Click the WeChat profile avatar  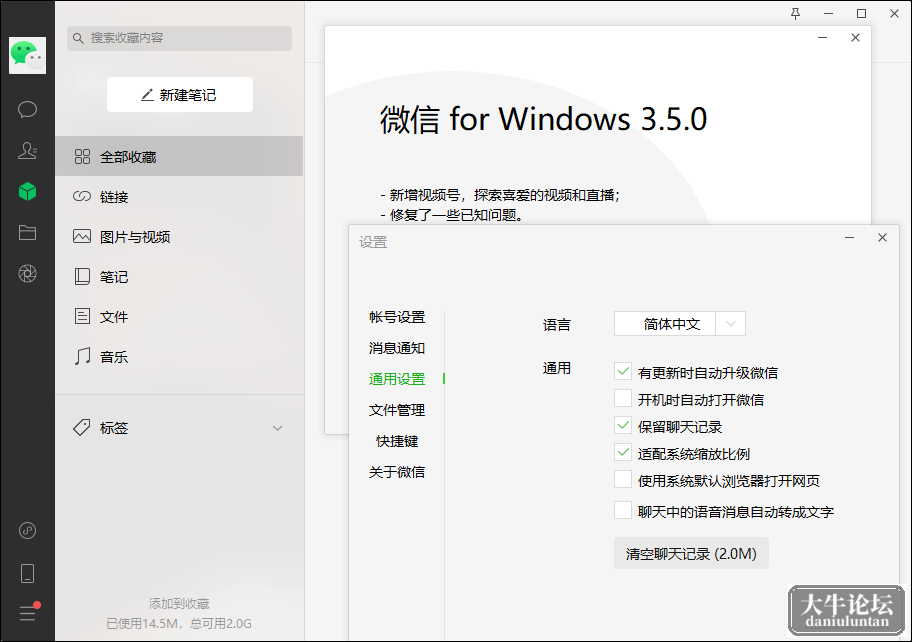[27, 55]
